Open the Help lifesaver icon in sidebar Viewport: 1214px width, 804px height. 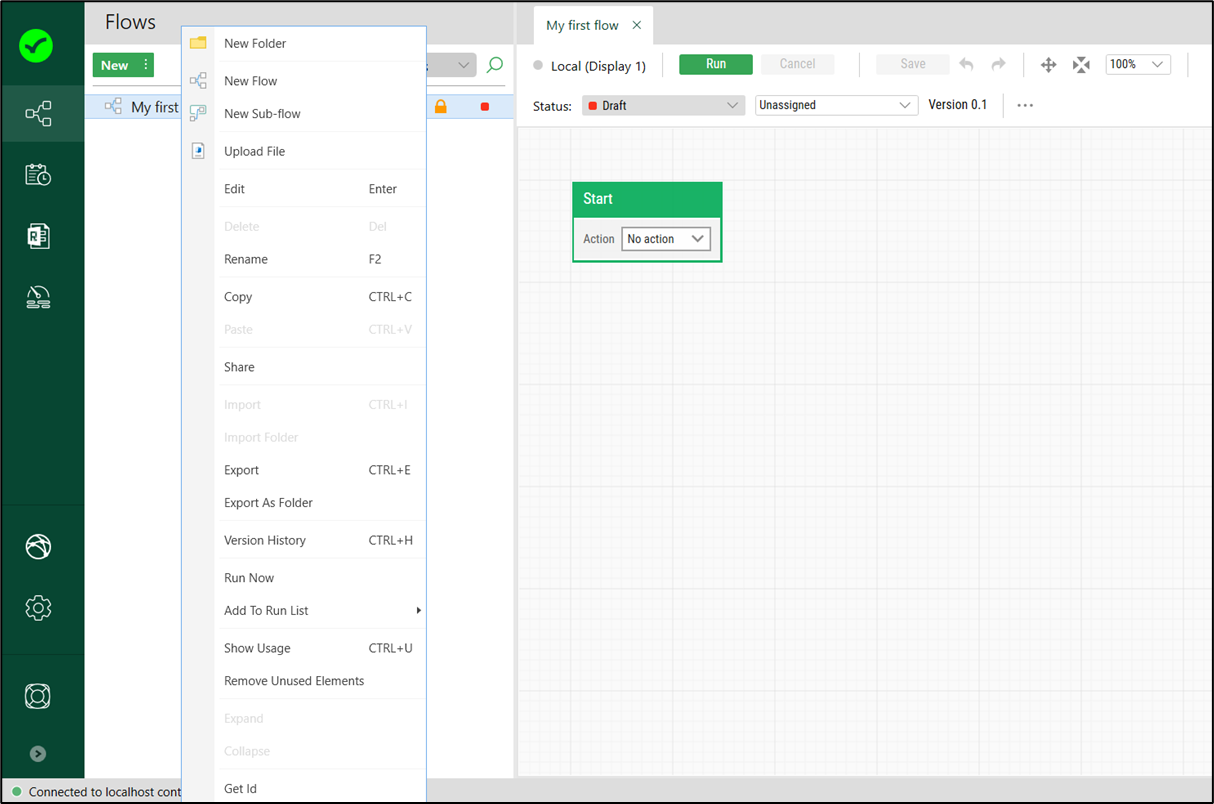(x=38, y=695)
